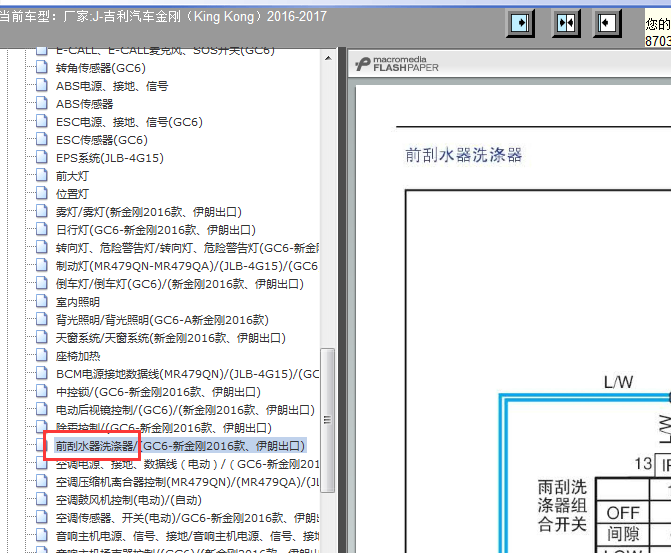Click document icon beside 空调鼓风机控制
The height and width of the screenshot is (553, 671).
pyautogui.click(x=42, y=499)
